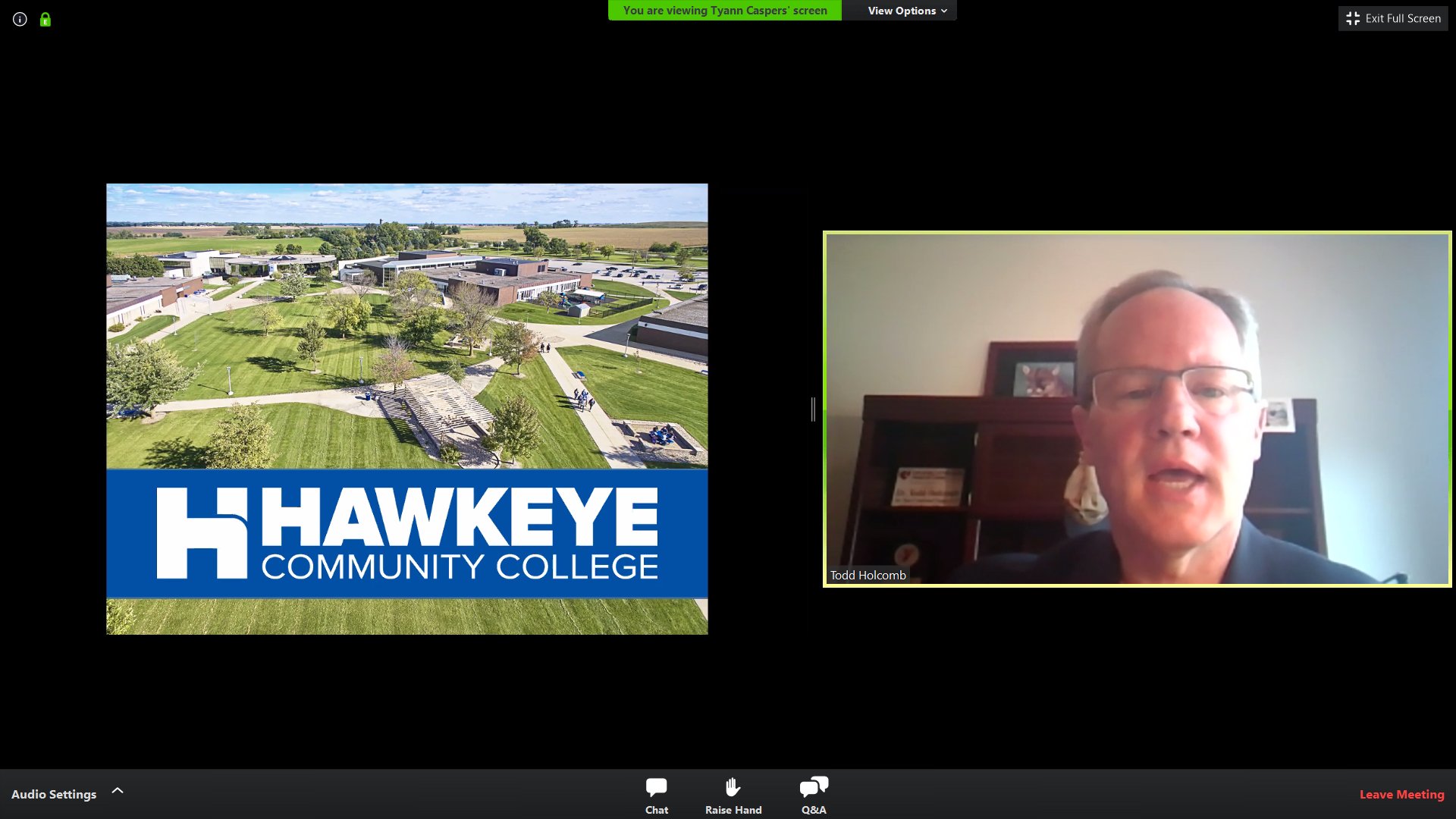Open the Chat panel
The width and height of the screenshot is (1456, 819).
point(656,792)
